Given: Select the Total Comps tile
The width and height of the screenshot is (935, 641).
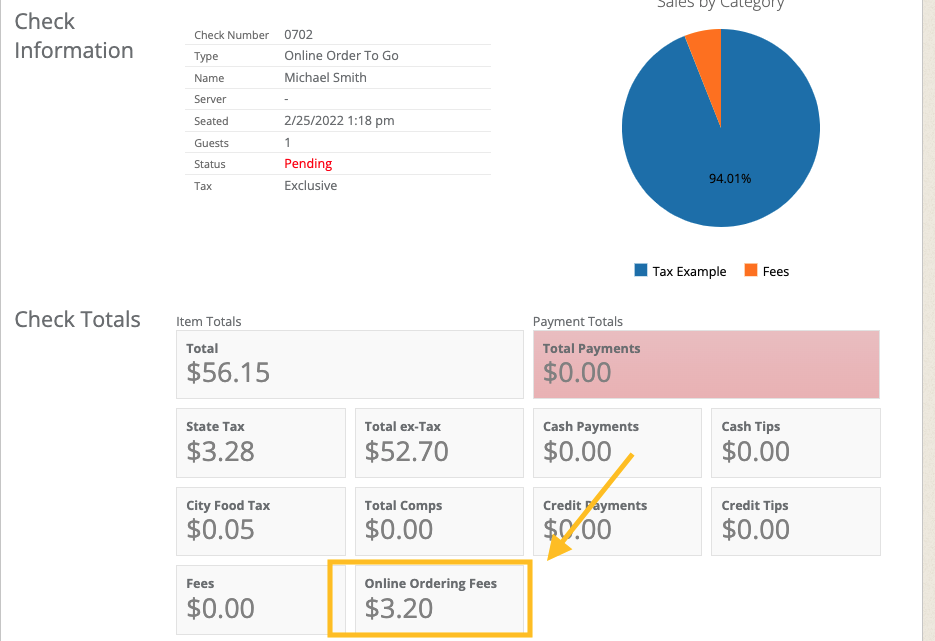Looking at the screenshot, I should point(439,521).
